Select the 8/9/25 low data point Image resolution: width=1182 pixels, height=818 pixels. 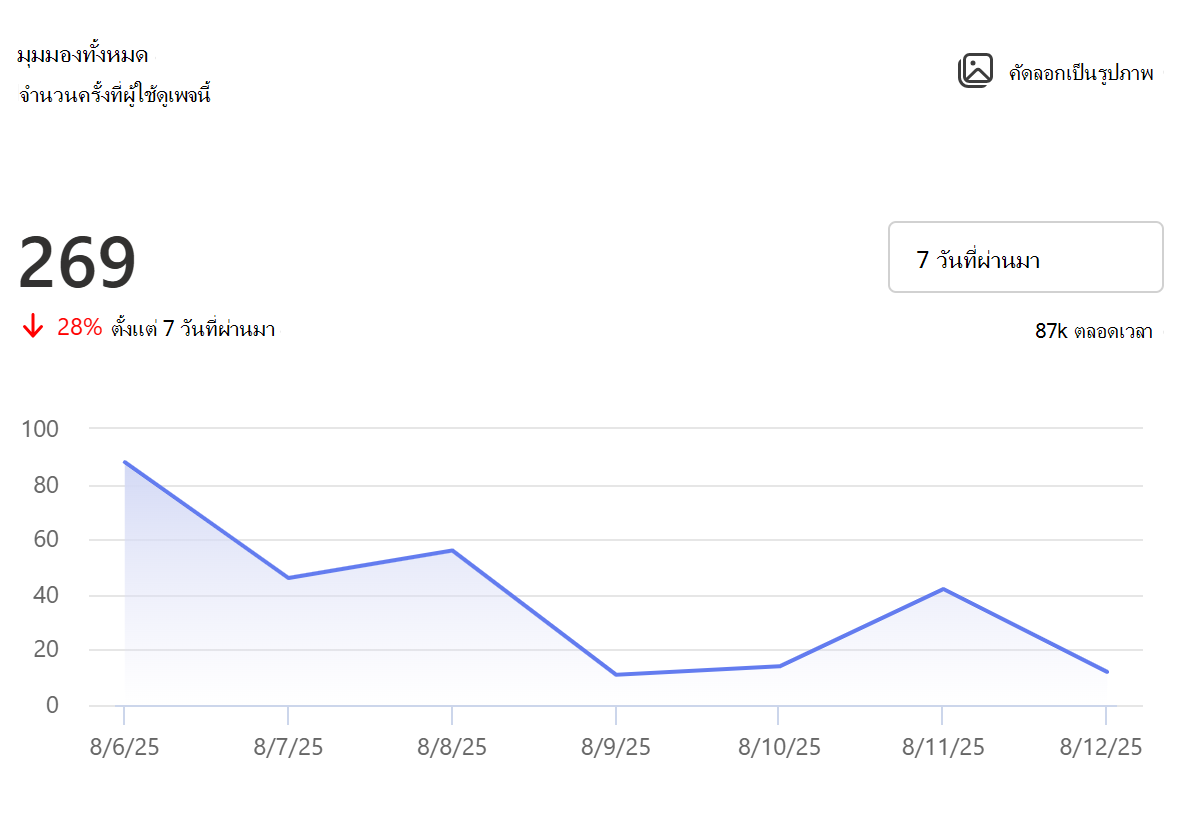[x=616, y=674]
